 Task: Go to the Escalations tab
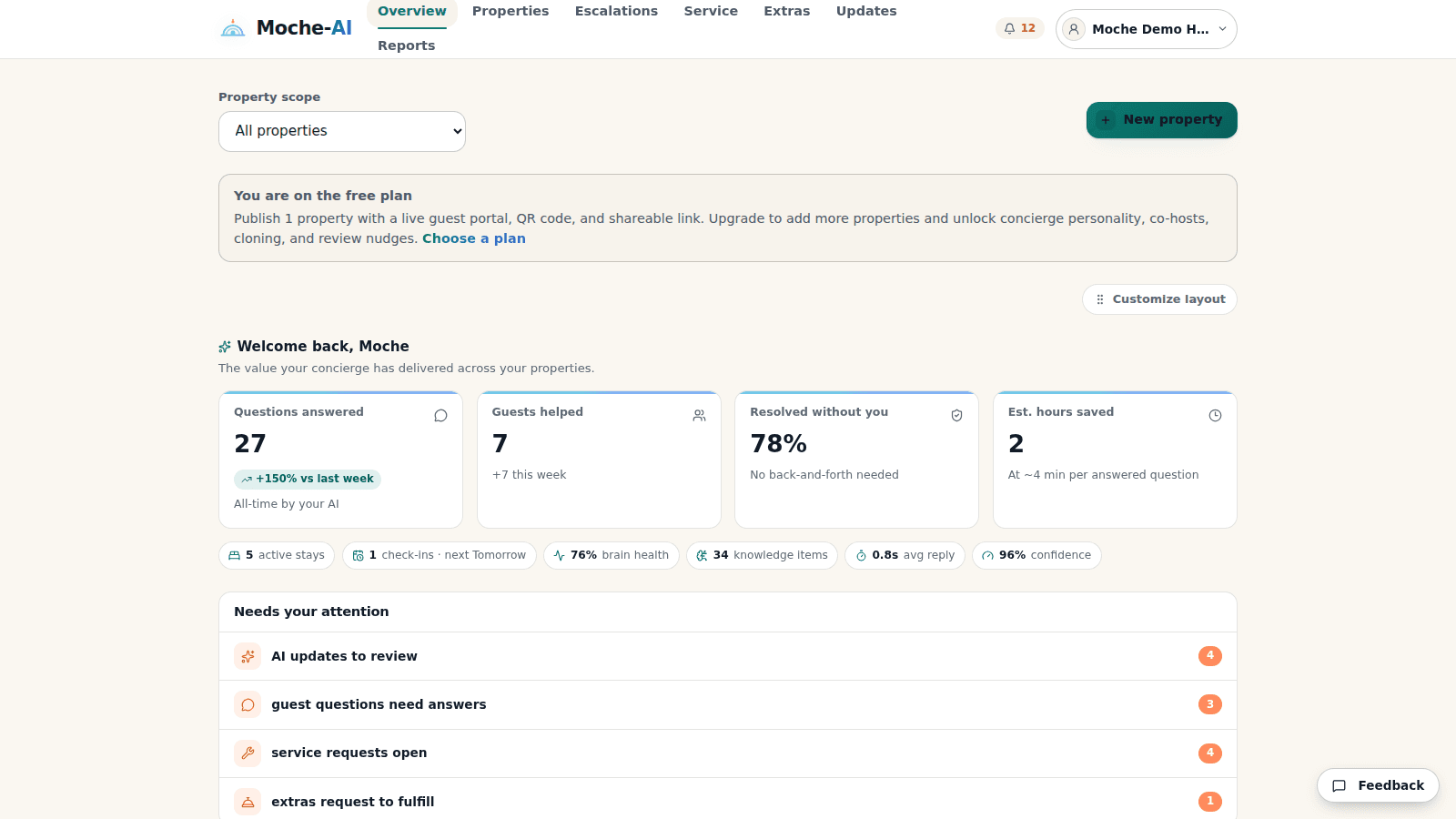tap(616, 11)
